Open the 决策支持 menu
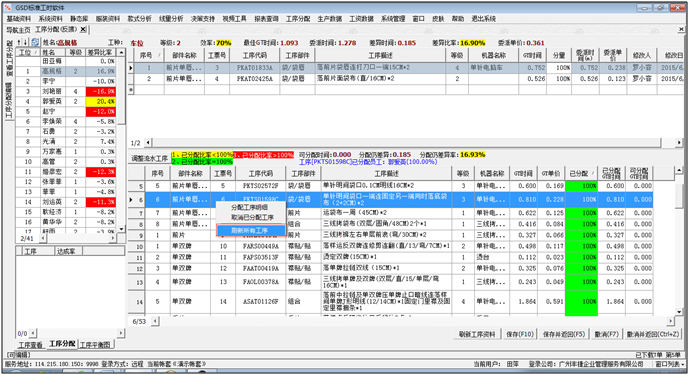Screen dimensions: 690x375 click(x=203, y=18)
